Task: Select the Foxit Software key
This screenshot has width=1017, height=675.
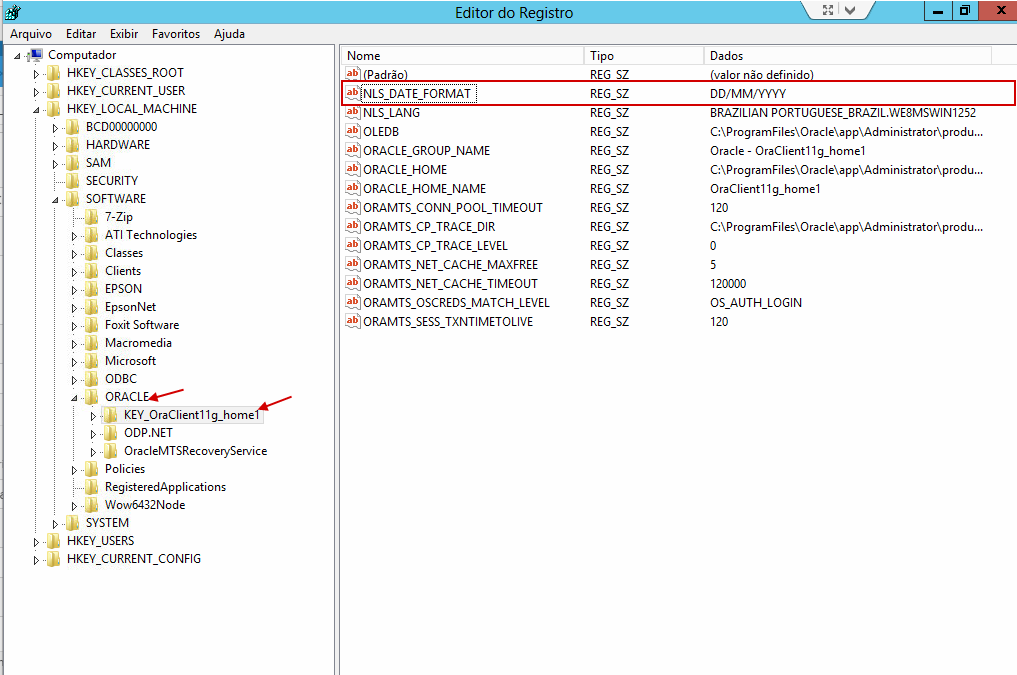Action: pos(142,325)
